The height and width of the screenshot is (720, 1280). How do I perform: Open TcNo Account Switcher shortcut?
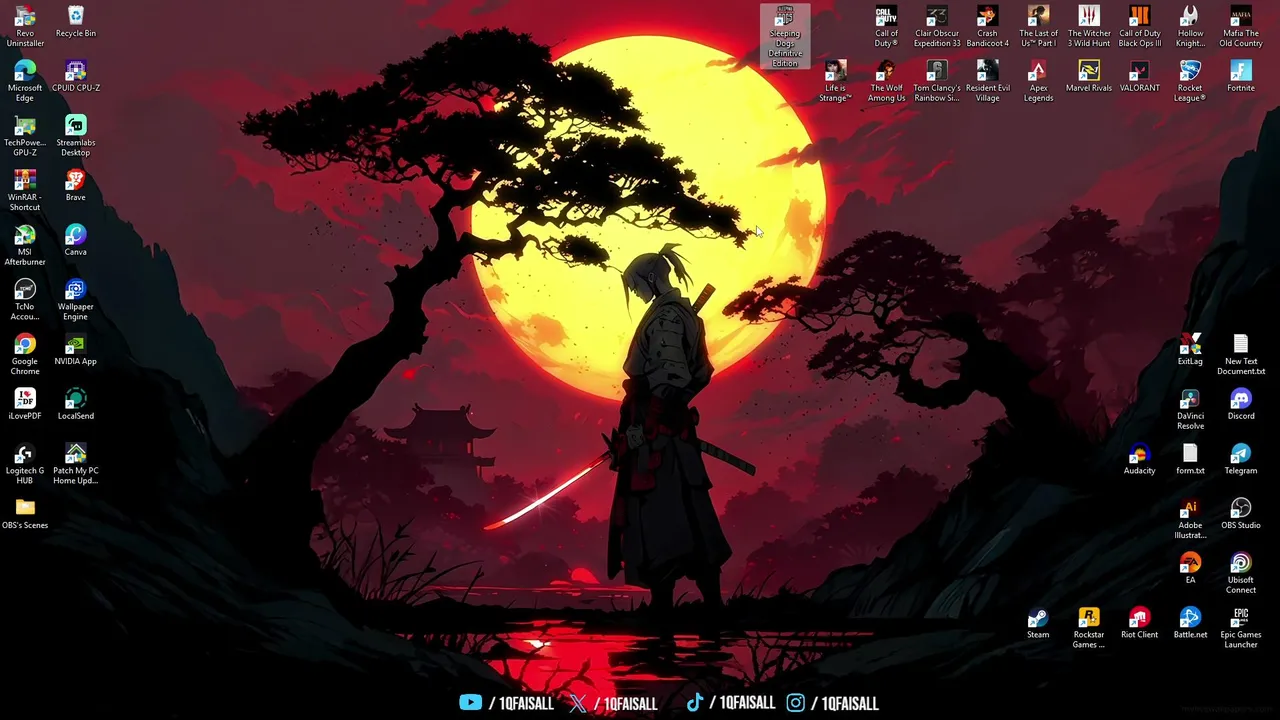[25, 300]
